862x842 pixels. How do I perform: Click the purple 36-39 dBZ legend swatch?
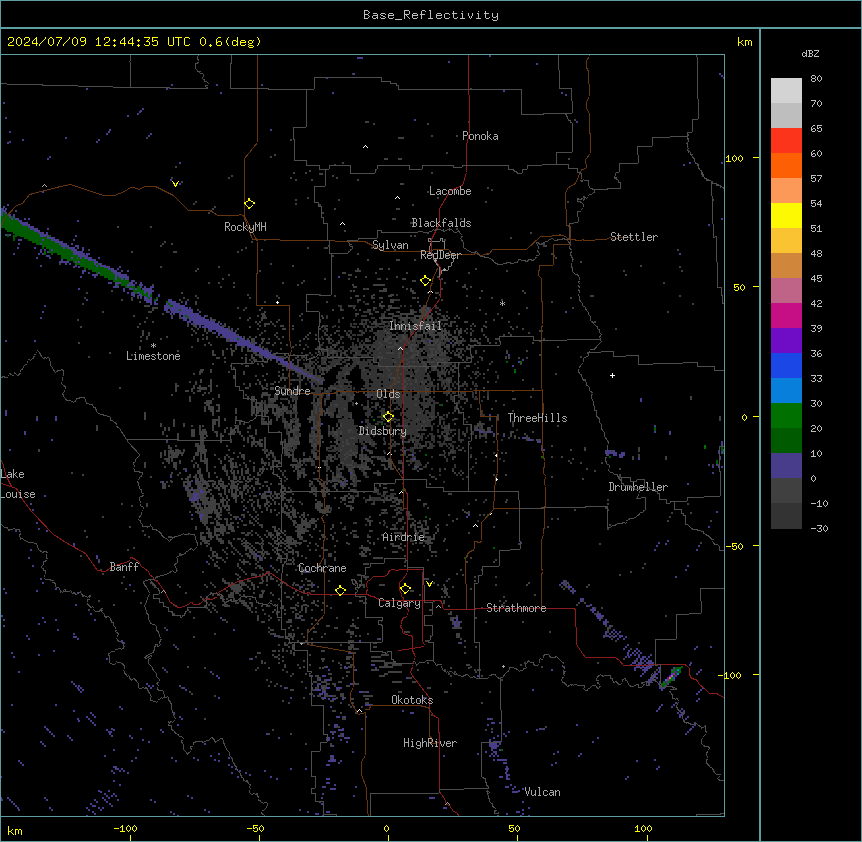point(786,341)
